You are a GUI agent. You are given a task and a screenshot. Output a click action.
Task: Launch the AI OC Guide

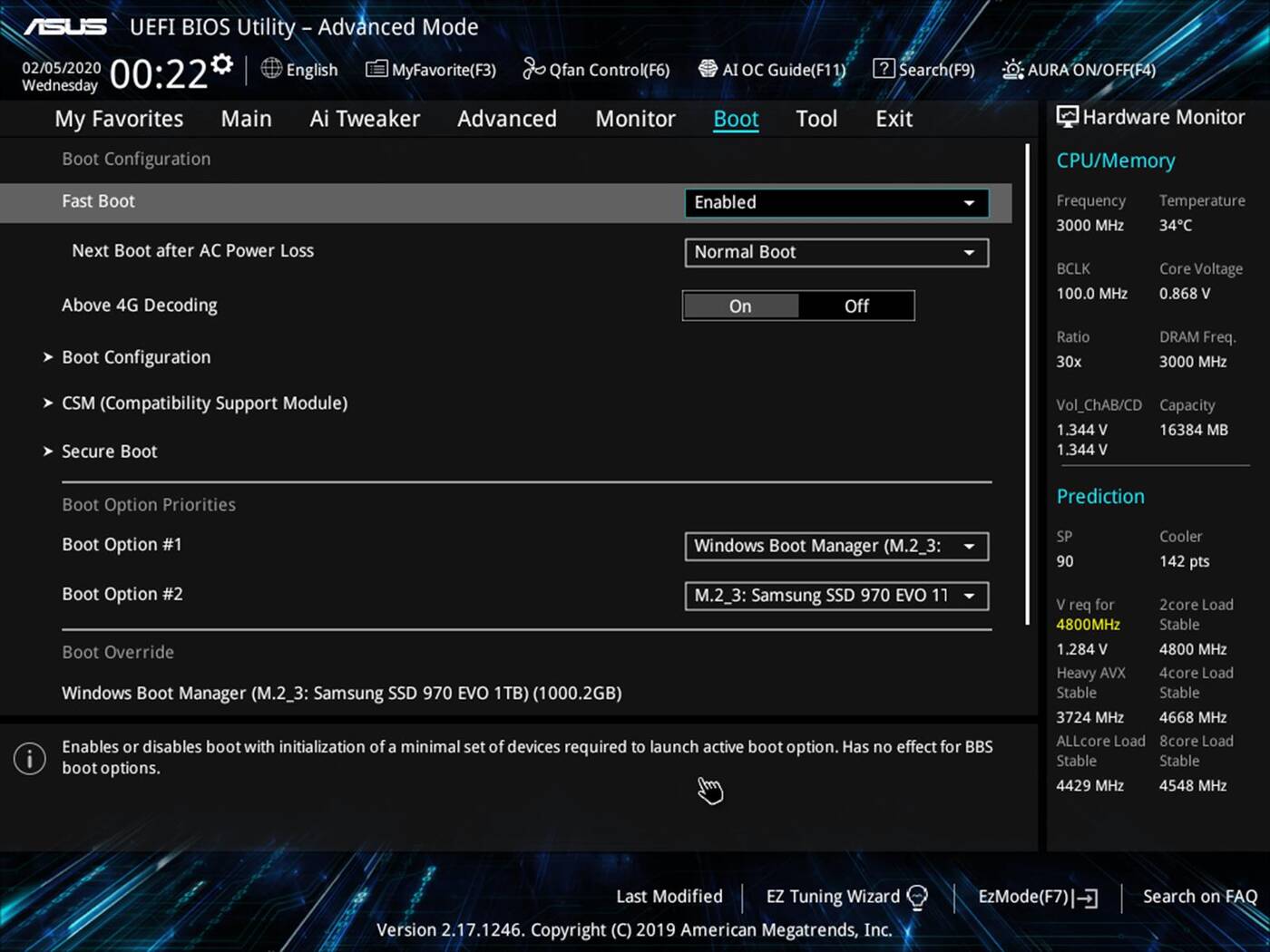(x=772, y=69)
